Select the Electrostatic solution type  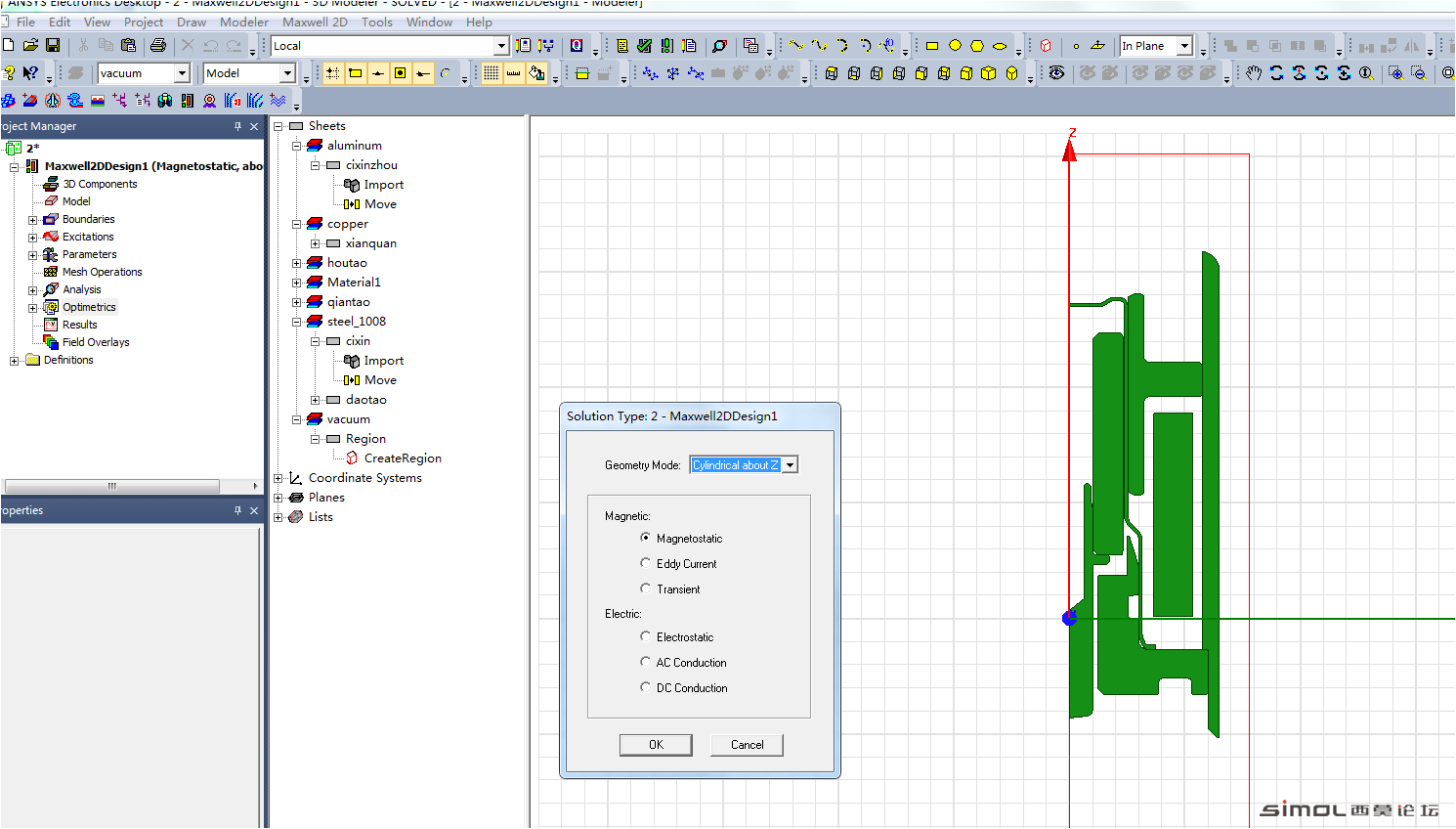[x=645, y=636]
